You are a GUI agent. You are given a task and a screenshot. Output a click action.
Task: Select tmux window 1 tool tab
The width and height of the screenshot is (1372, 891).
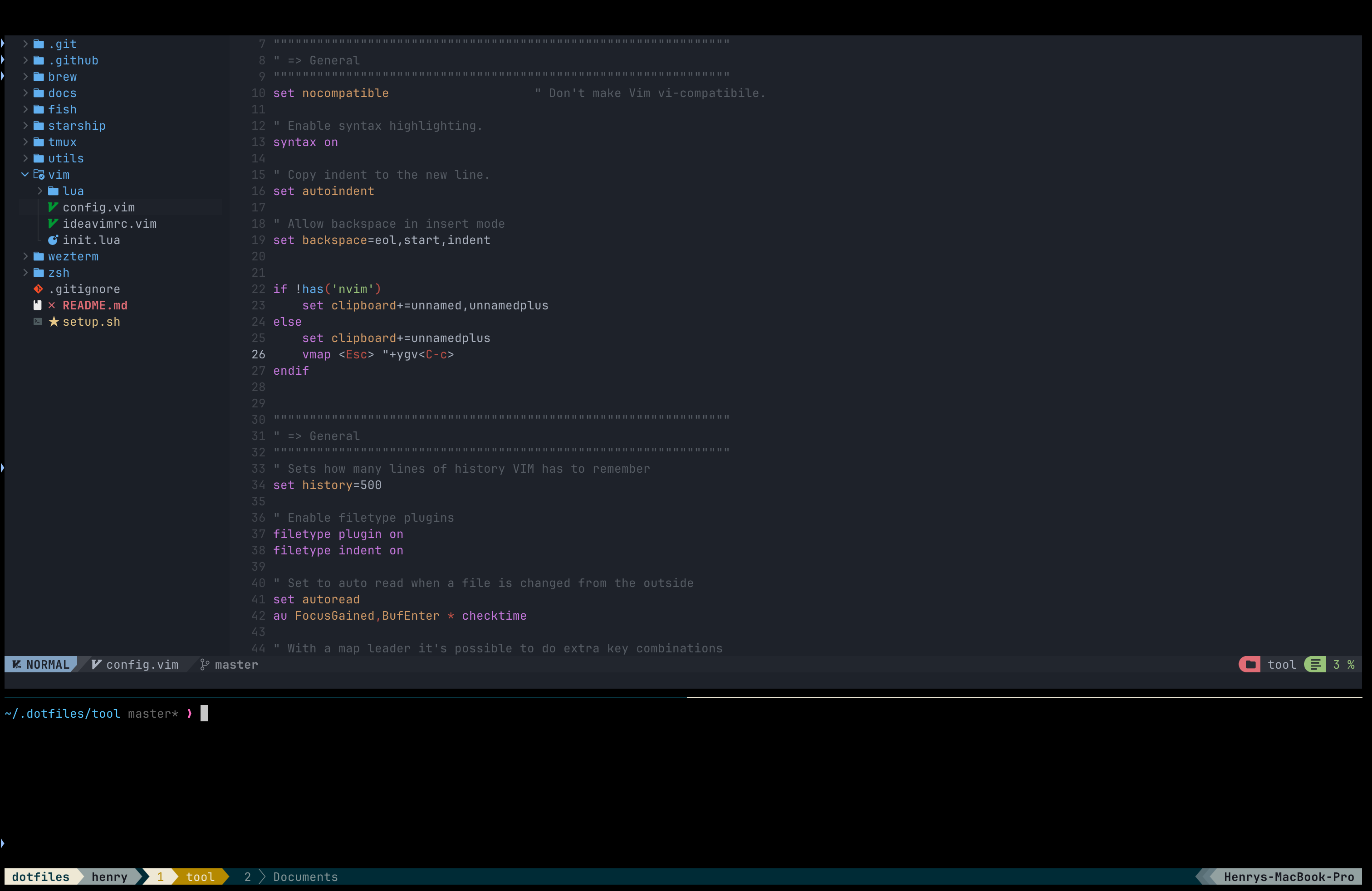[200, 876]
